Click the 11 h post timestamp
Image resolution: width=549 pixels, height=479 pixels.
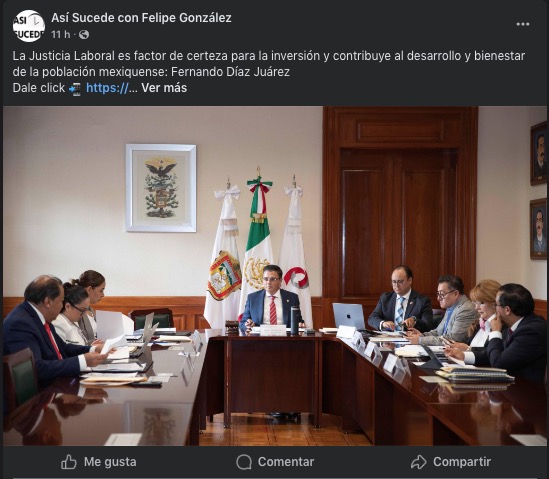(x=61, y=34)
